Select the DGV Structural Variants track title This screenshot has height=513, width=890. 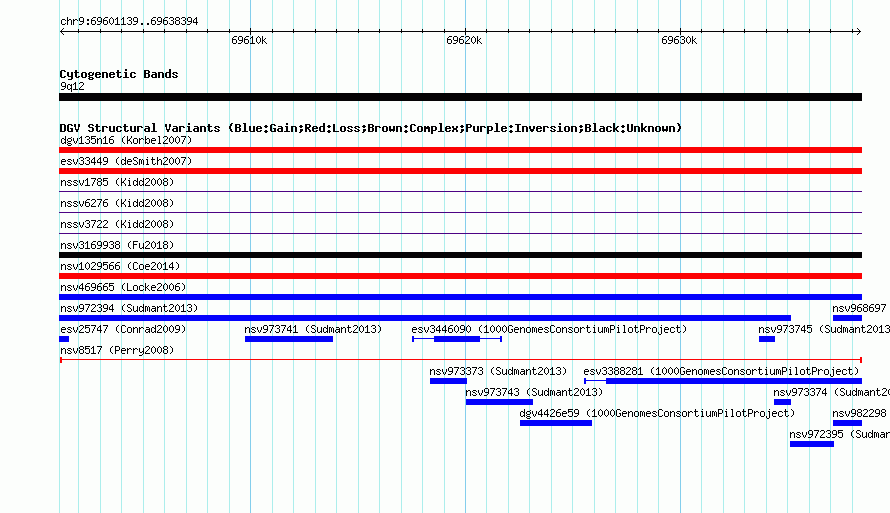pos(371,128)
